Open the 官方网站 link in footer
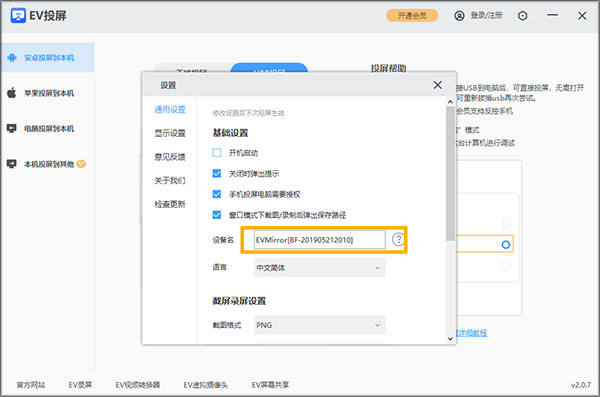Image resolution: width=600 pixels, height=397 pixels. pos(31,385)
